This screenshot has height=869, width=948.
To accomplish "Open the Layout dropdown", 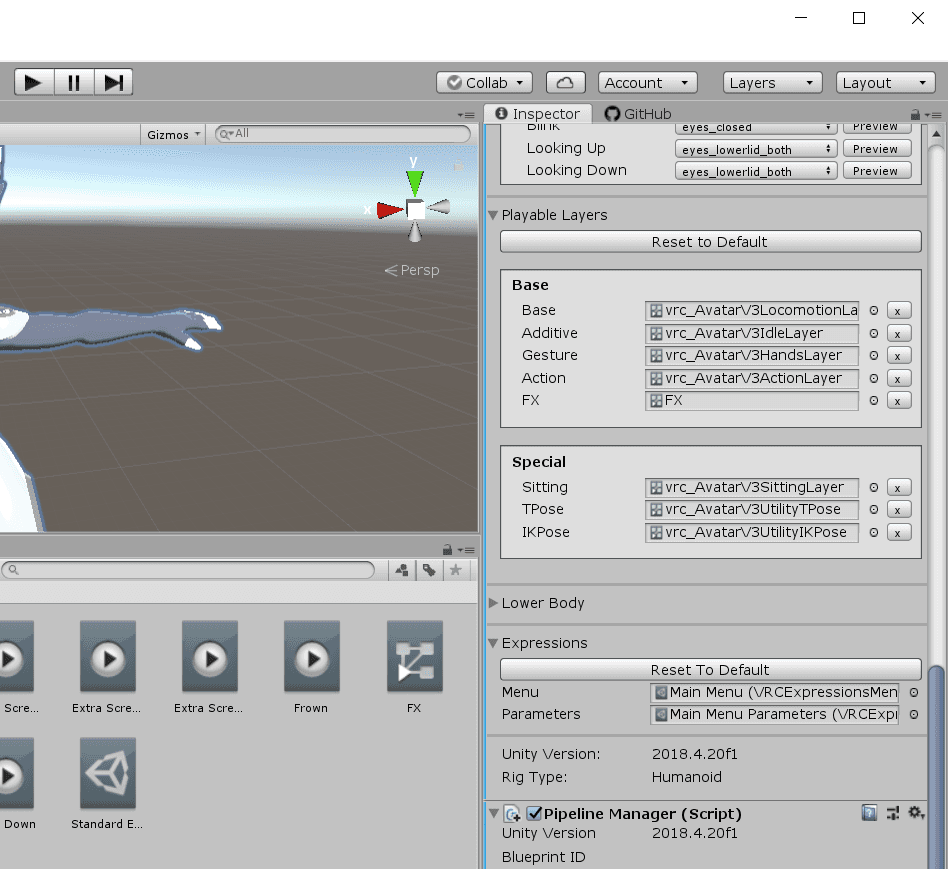I will click(885, 83).
